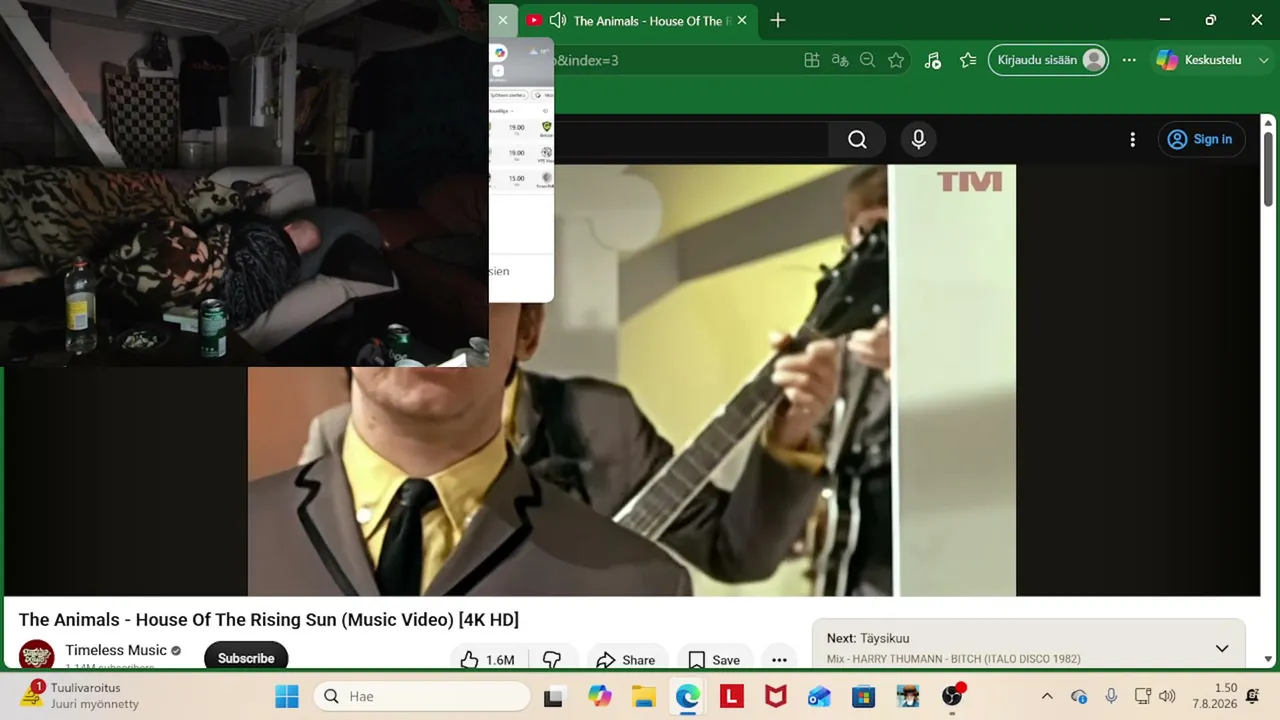Image resolution: width=1280 pixels, height=720 pixels.
Task: Launch Copilot from the taskbar
Action: pyautogui.click(x=600, y=696)
